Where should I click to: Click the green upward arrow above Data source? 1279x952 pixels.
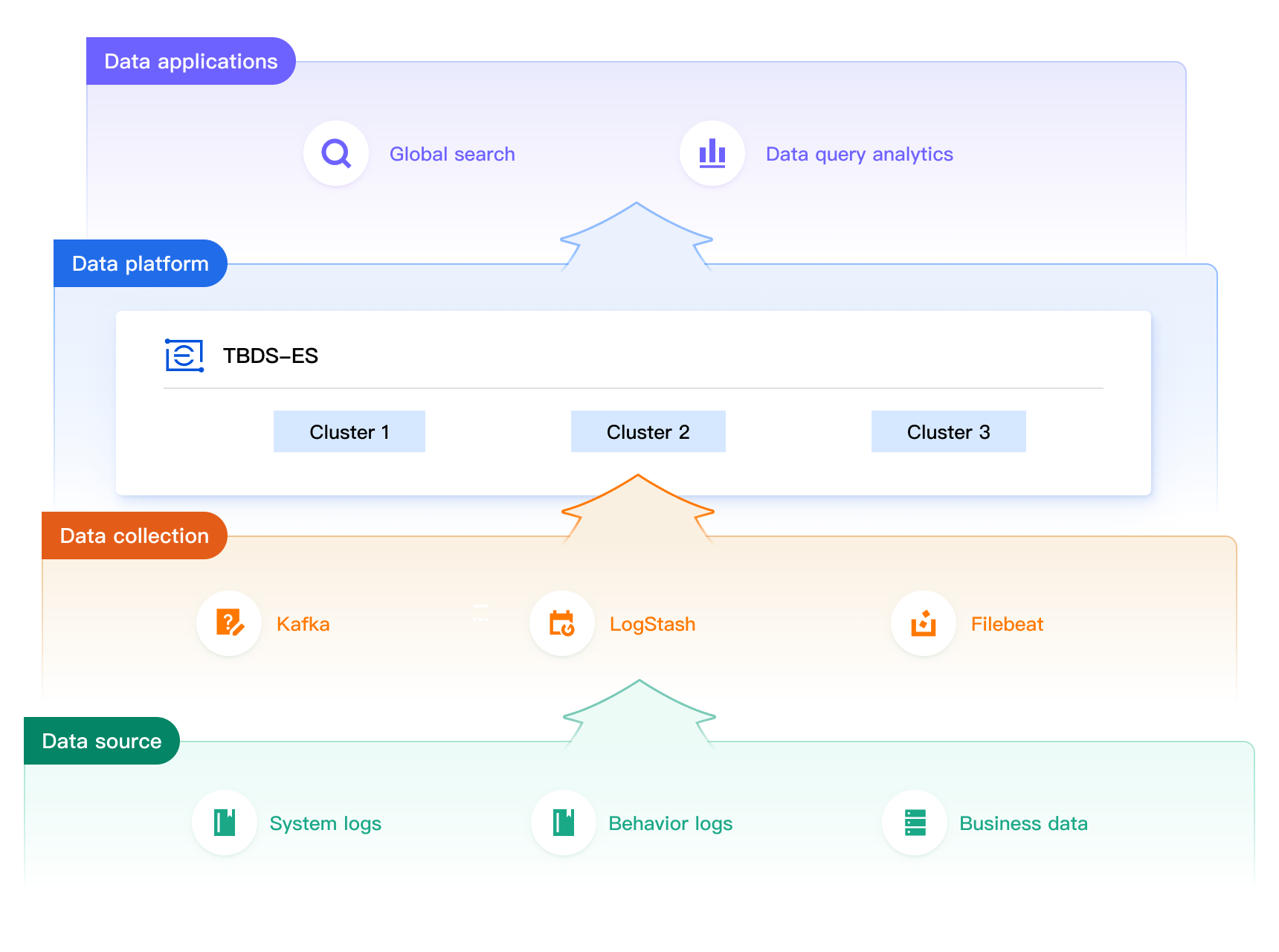point(639,714)
